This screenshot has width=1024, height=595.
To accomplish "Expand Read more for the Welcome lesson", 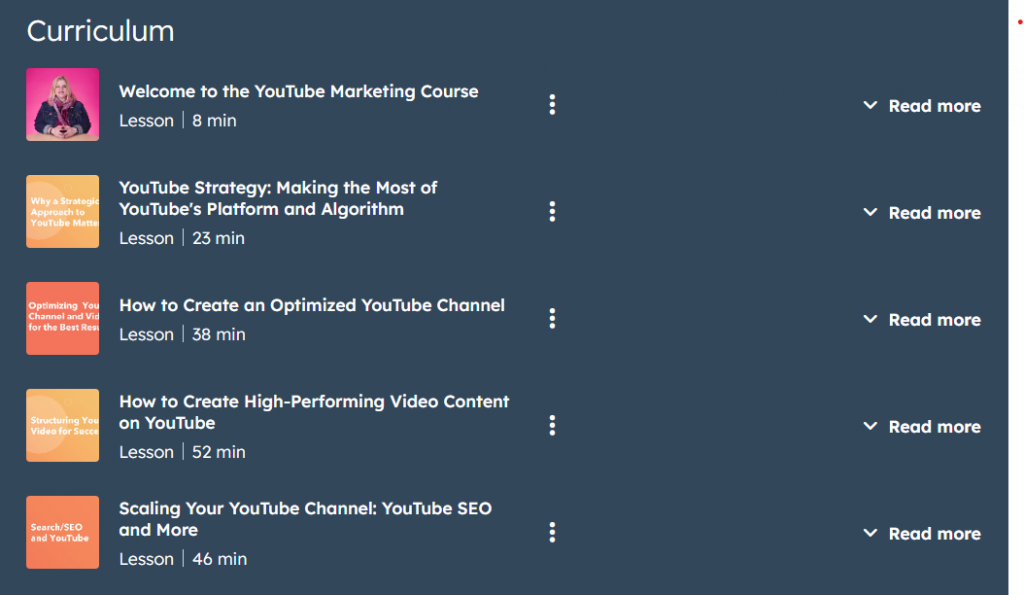I will coord(934,105).
